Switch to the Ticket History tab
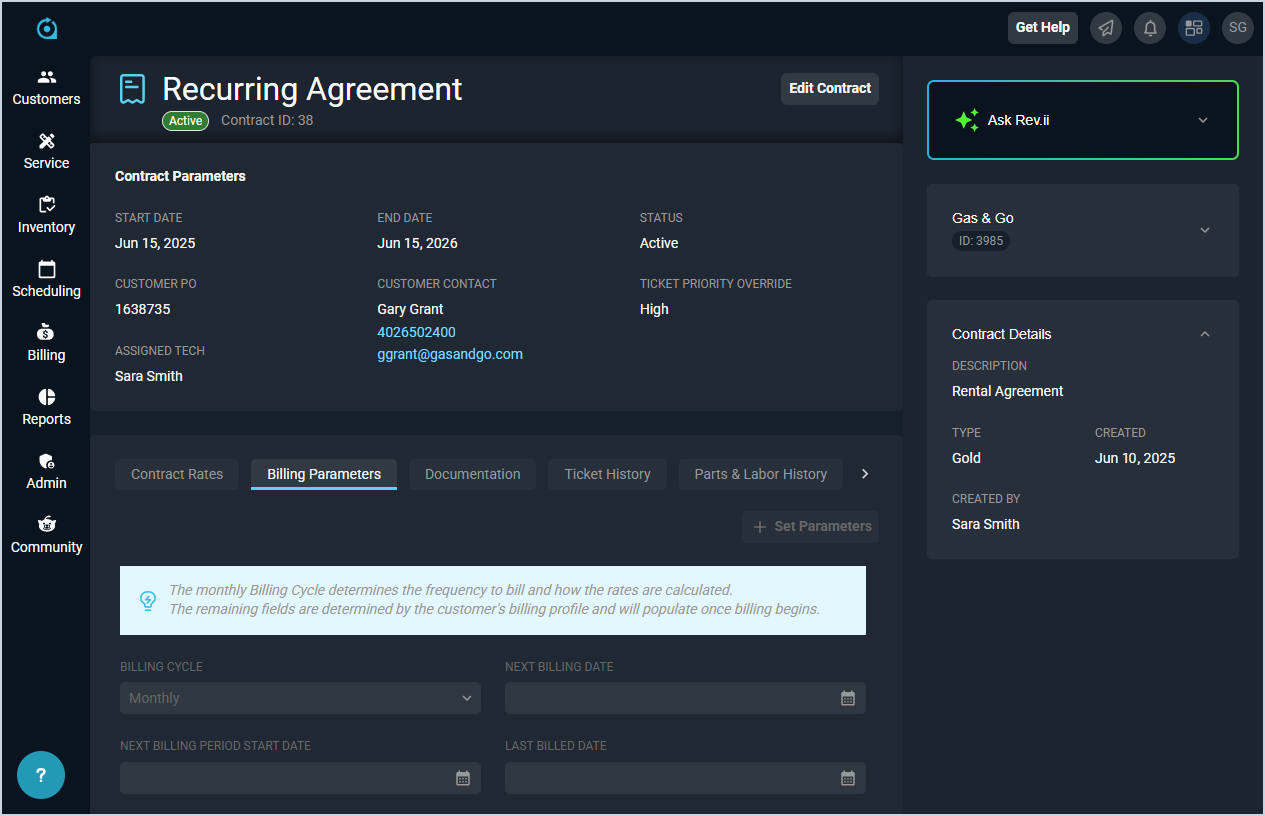1265x816 pixels. pos(607,474)
